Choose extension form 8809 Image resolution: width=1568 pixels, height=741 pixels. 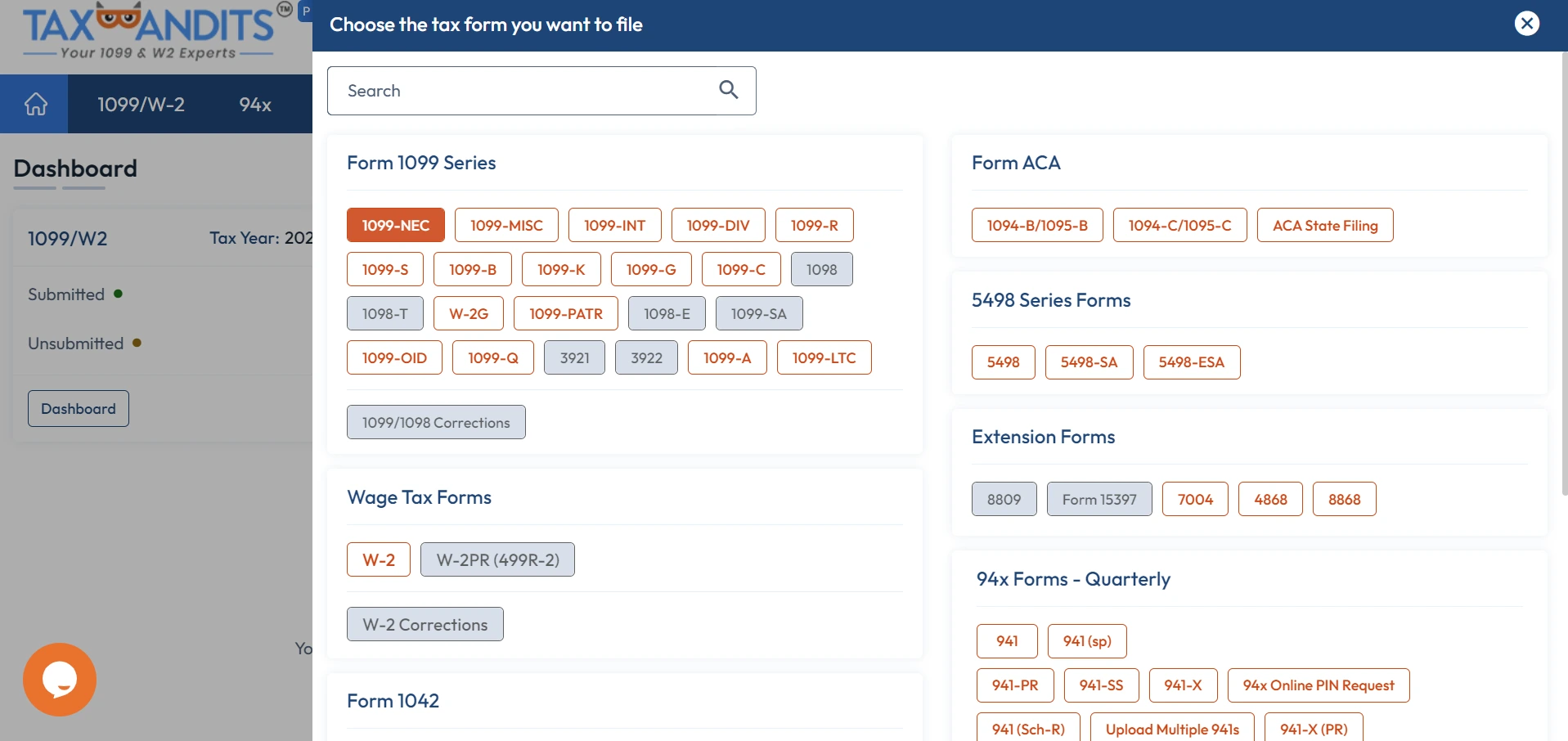point(1004,498)
